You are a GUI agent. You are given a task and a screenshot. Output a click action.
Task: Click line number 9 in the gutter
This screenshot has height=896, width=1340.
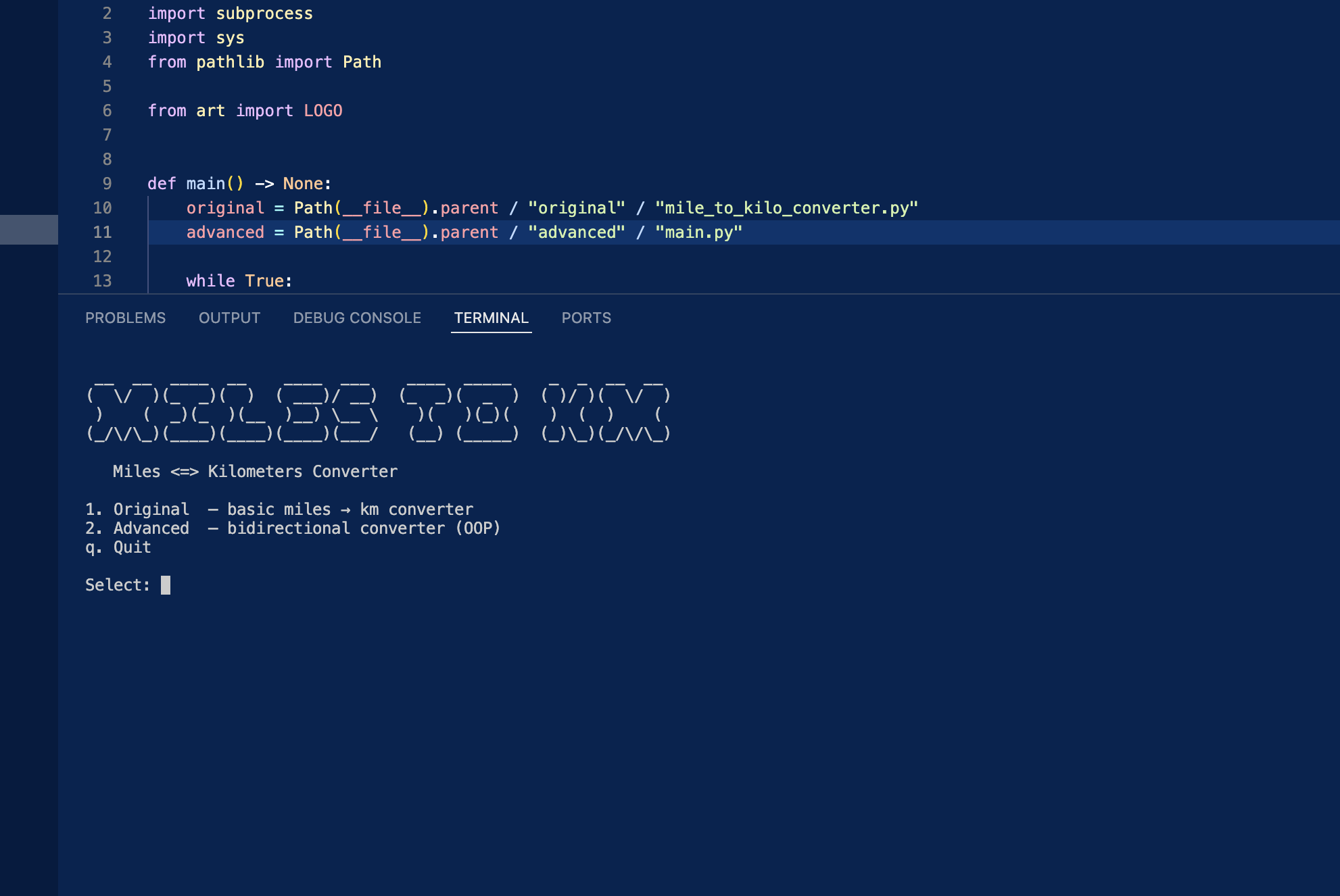click(x=107, y=184)
